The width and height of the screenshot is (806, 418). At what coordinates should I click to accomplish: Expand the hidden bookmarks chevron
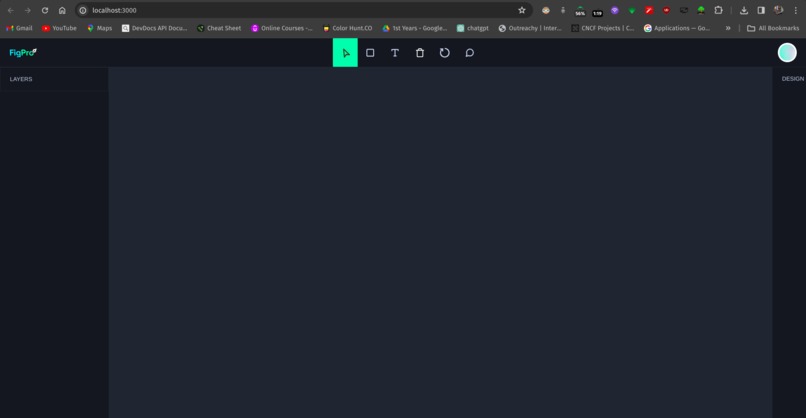728,28
